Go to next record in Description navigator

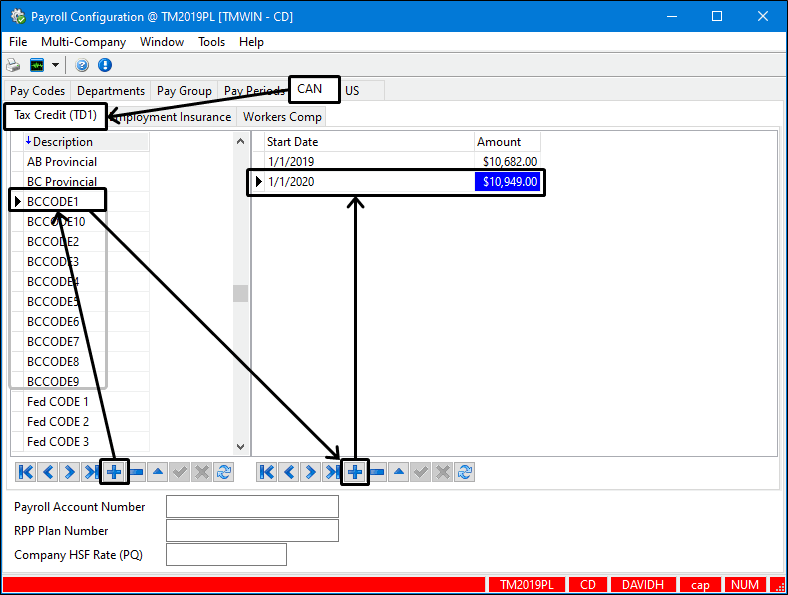click(x=70, y=472)
